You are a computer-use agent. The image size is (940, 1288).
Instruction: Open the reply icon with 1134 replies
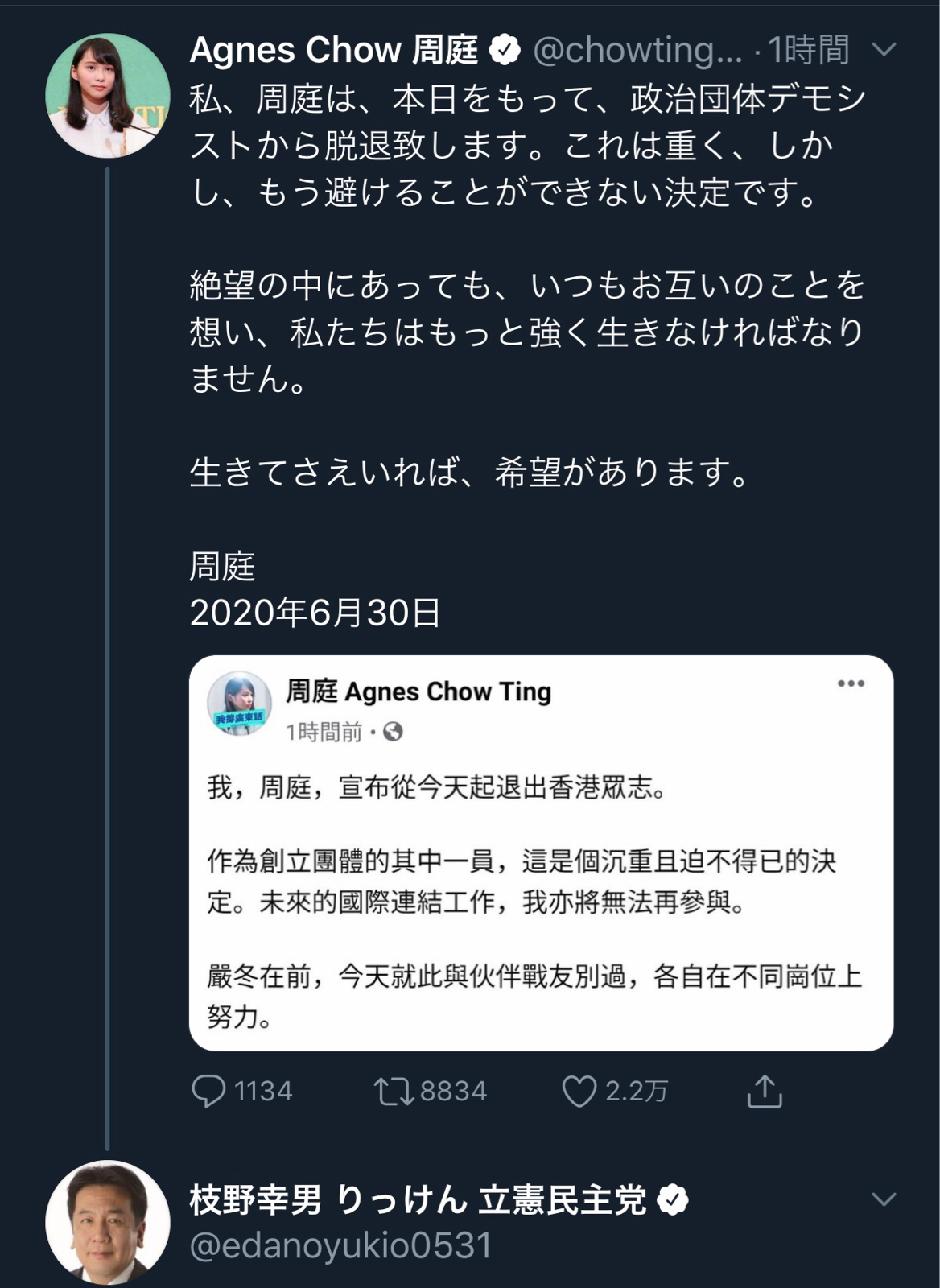click(209, 1092)
